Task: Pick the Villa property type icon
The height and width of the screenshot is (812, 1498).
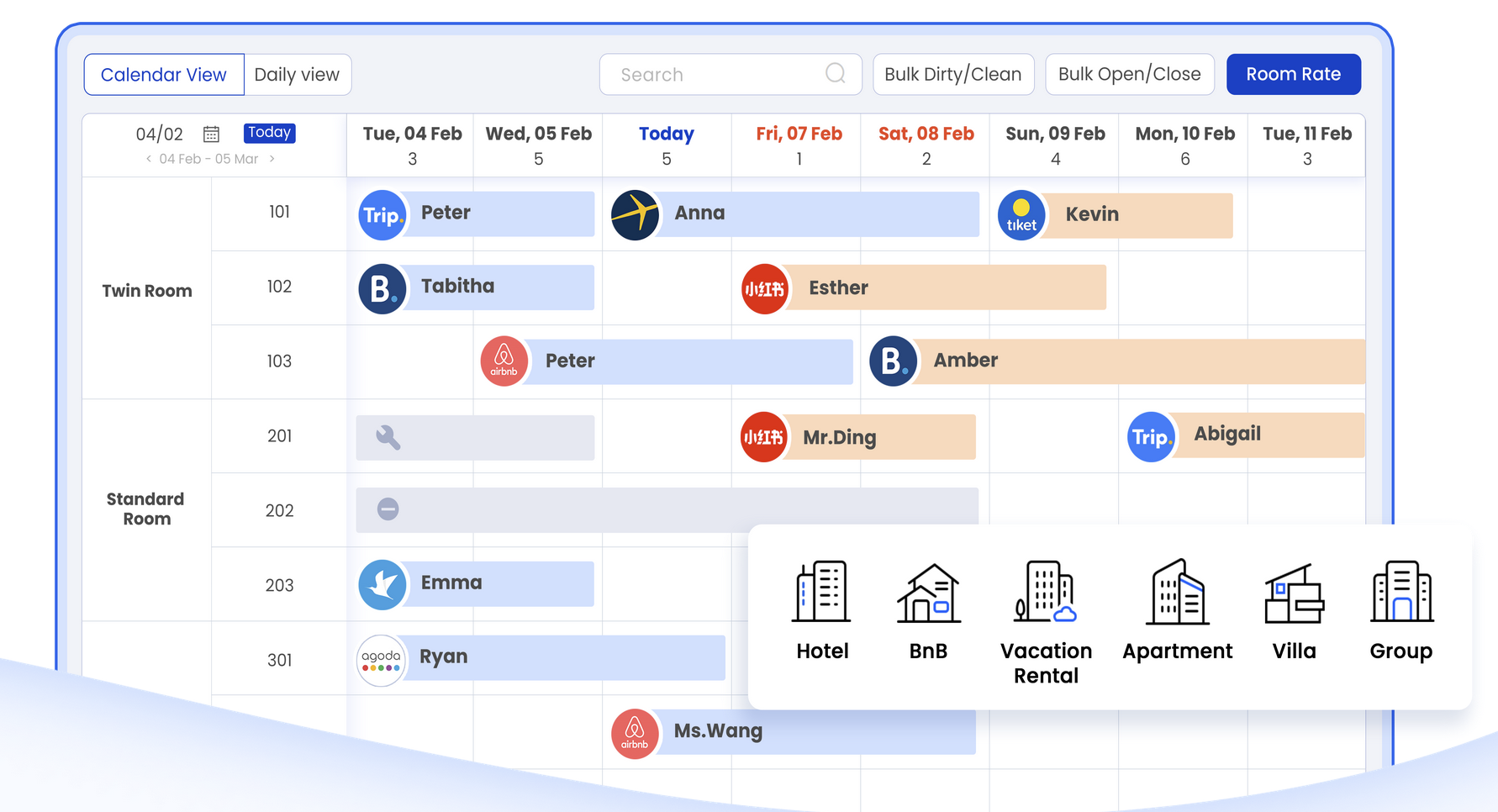Action: [1294, 593]
